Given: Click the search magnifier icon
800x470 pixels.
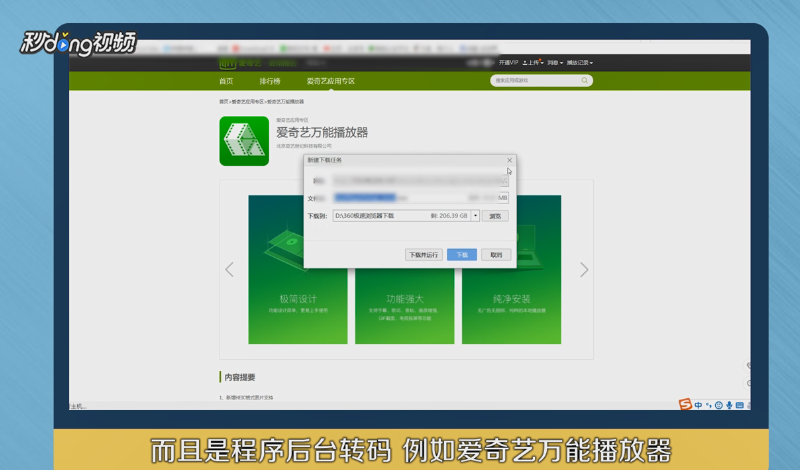Looking at the screenshot, I should tap(584, 81).
